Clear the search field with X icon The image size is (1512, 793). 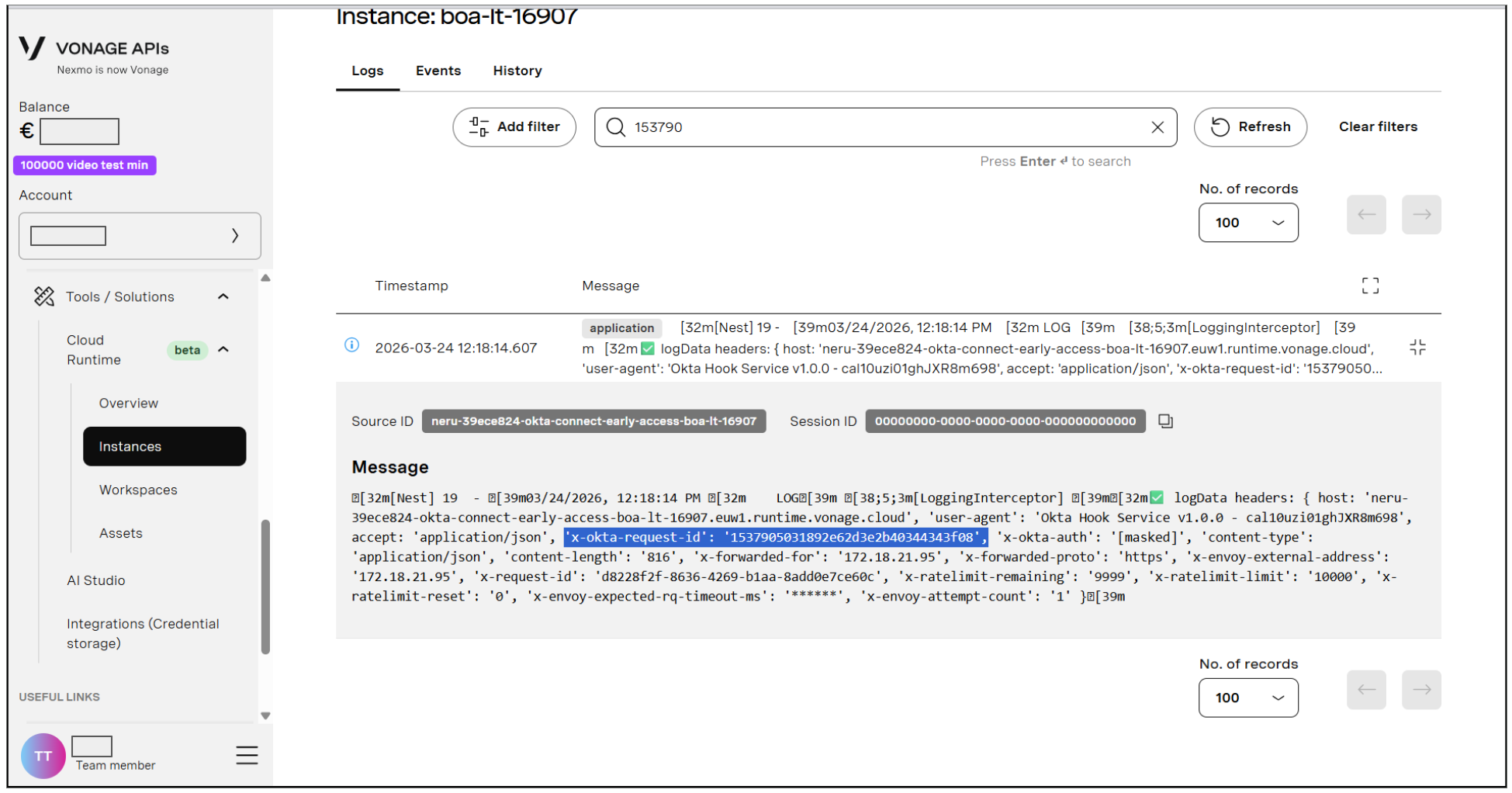(x=1157, y=127)
